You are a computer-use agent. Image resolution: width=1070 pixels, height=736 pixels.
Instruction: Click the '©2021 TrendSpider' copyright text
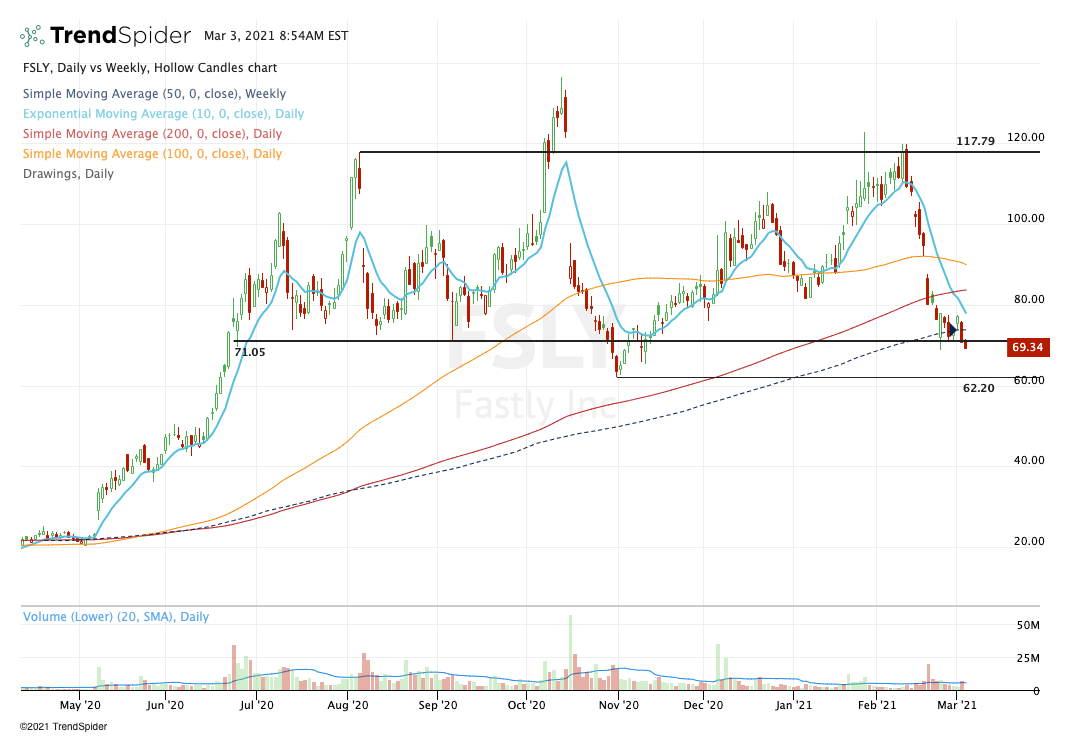63,726
